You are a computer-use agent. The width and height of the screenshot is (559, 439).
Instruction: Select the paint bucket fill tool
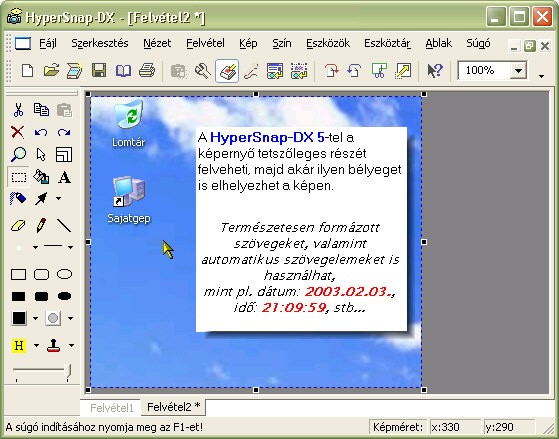pos(41,177)
